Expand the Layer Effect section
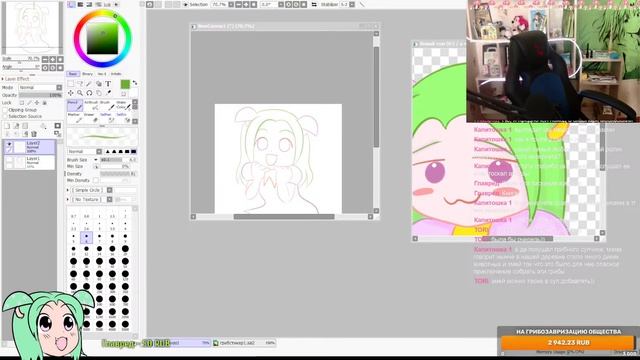This screenshot has width=640, height=360. pos(3,79)
